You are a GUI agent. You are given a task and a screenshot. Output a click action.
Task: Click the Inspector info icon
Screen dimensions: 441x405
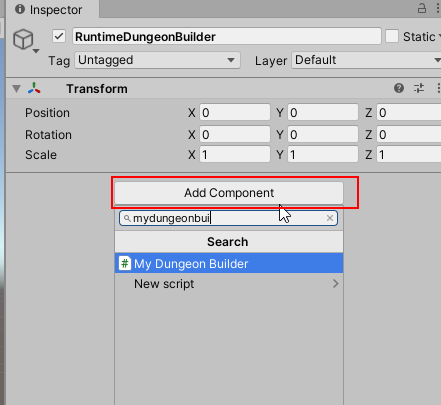point(20,9)
